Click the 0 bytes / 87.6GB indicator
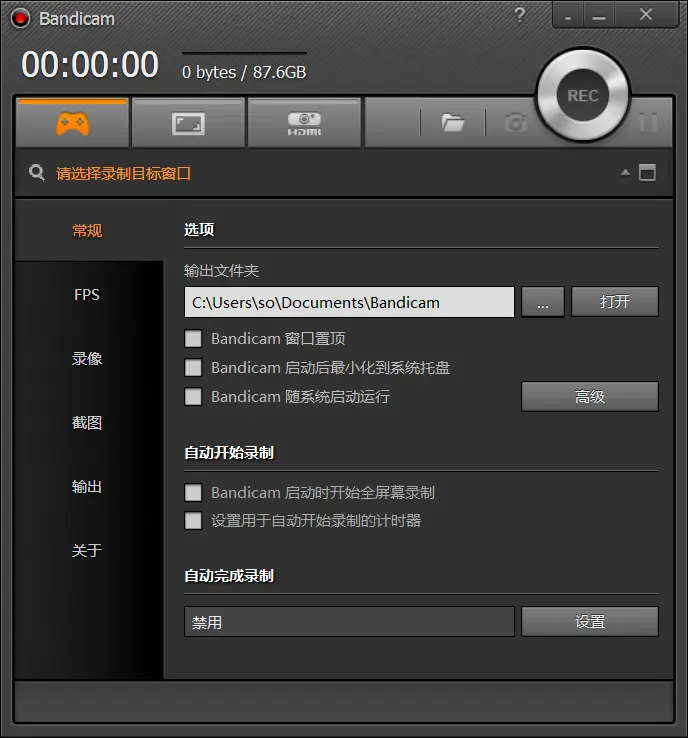Viewport: 688px width, 738px height. click(244, 72)
